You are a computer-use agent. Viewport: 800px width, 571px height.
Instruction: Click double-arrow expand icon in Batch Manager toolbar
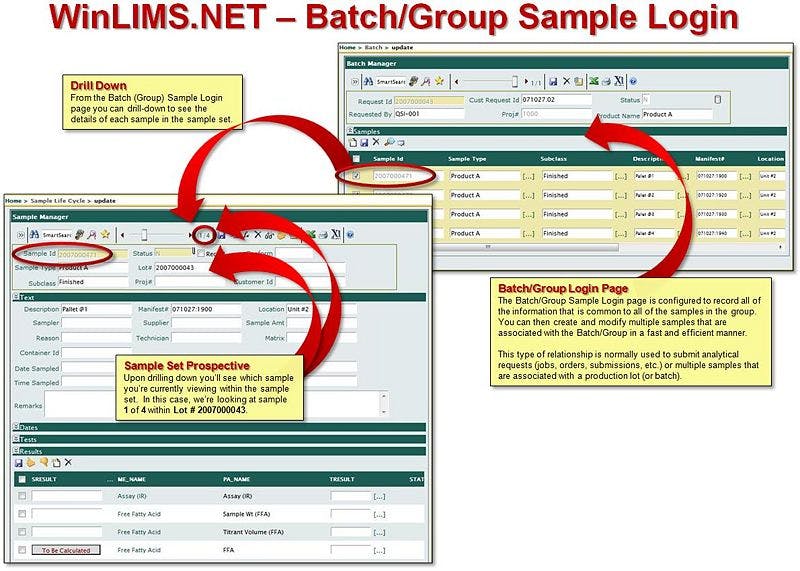tap(355, 82)
